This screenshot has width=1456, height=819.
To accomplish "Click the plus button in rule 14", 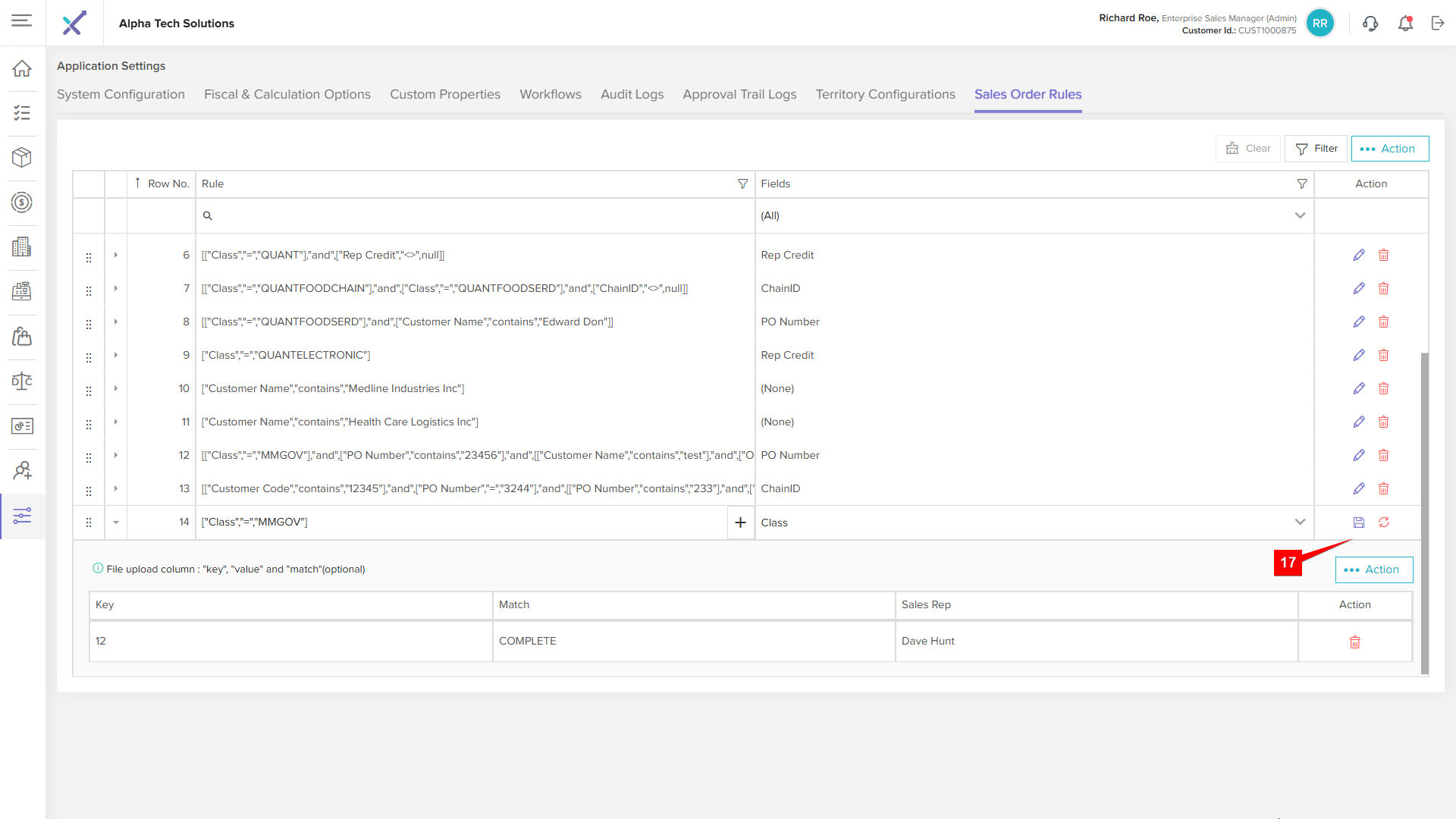I will [740, 522].
